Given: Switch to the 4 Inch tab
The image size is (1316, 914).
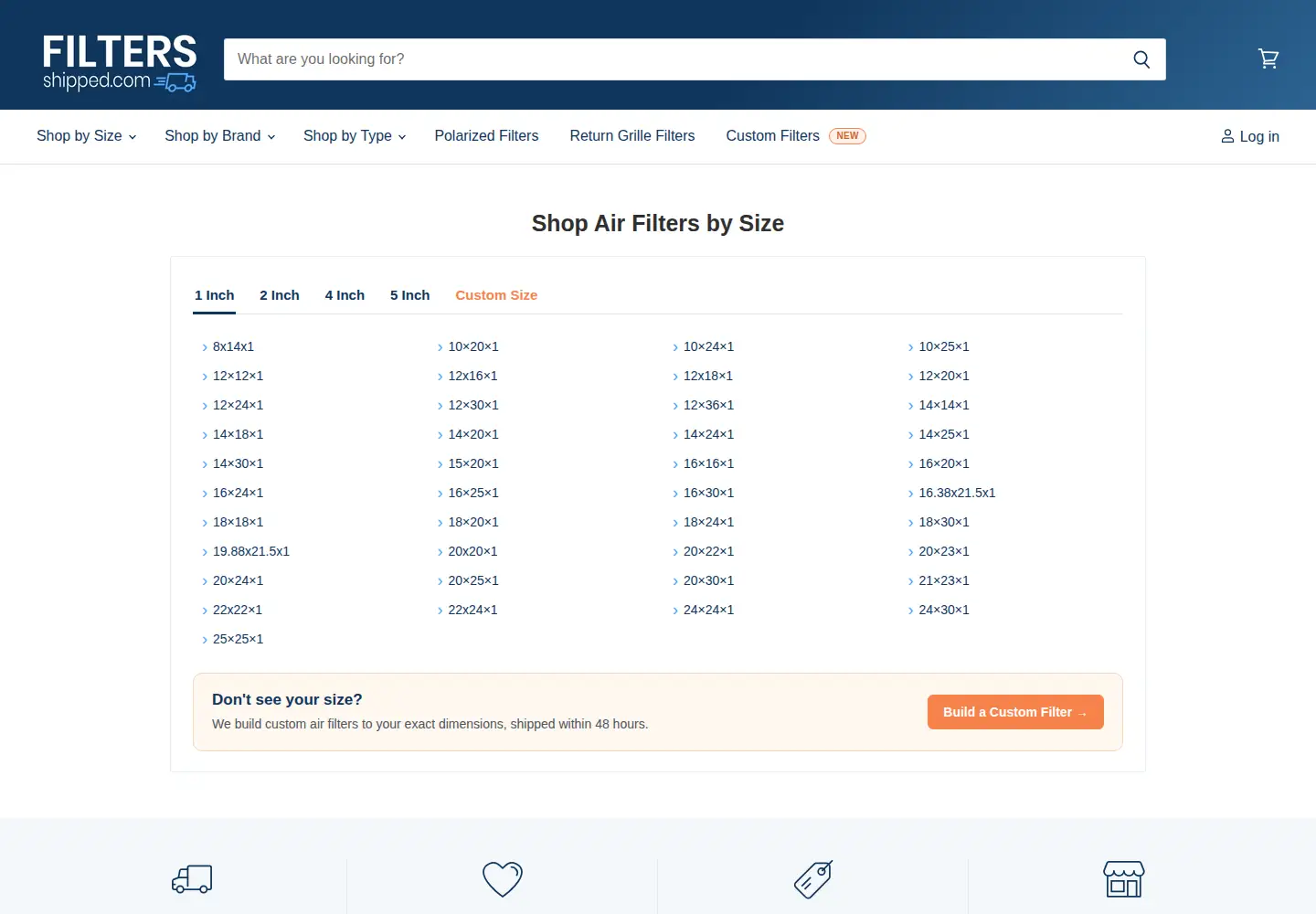Looking at the screenshot, I should (345, 295).
